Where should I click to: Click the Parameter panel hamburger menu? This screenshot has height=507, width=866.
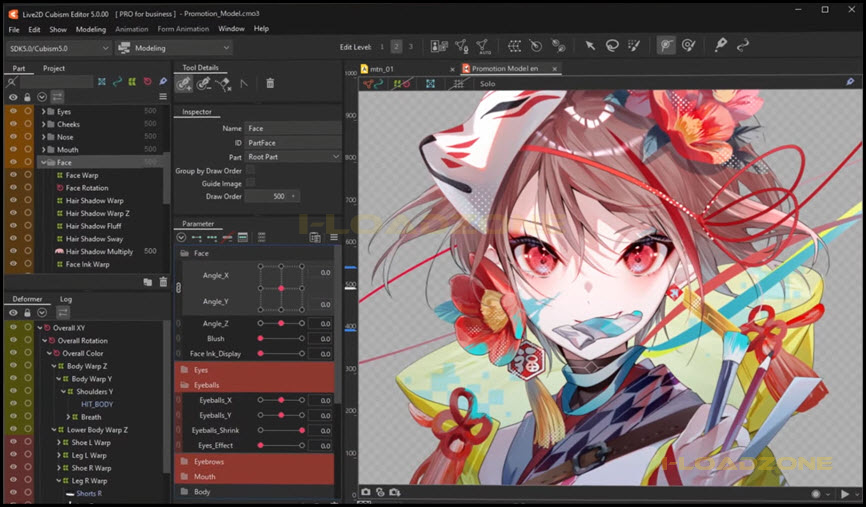pyautogui.click(x=334, y=237)
